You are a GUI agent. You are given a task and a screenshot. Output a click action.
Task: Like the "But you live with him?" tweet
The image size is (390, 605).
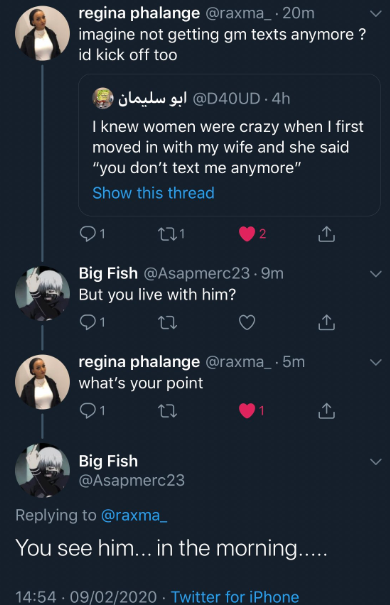[247, 323]
